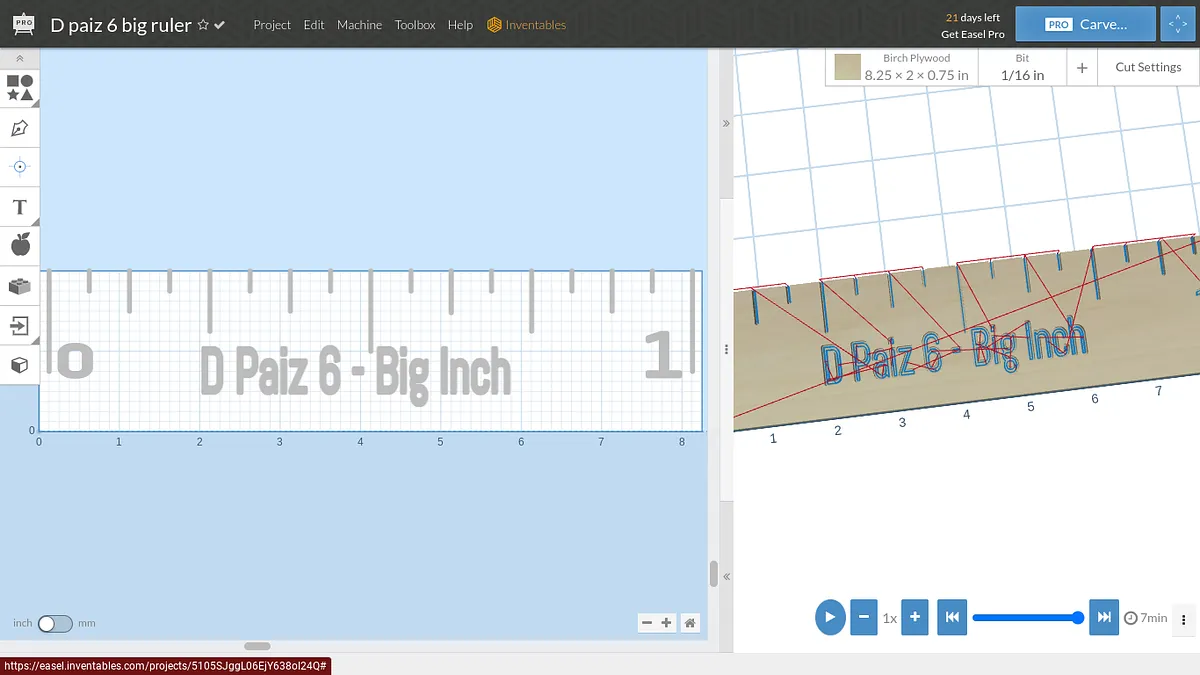The width and height of the screenshot is (1200, 675).
Task: Click the Get Easel Pro link
Action: click(972, 34)
